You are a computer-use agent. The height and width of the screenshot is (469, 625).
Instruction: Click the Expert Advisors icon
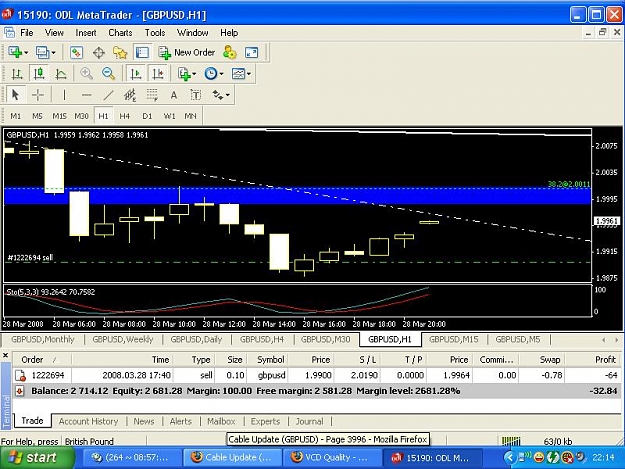click(x=230, y=52)
